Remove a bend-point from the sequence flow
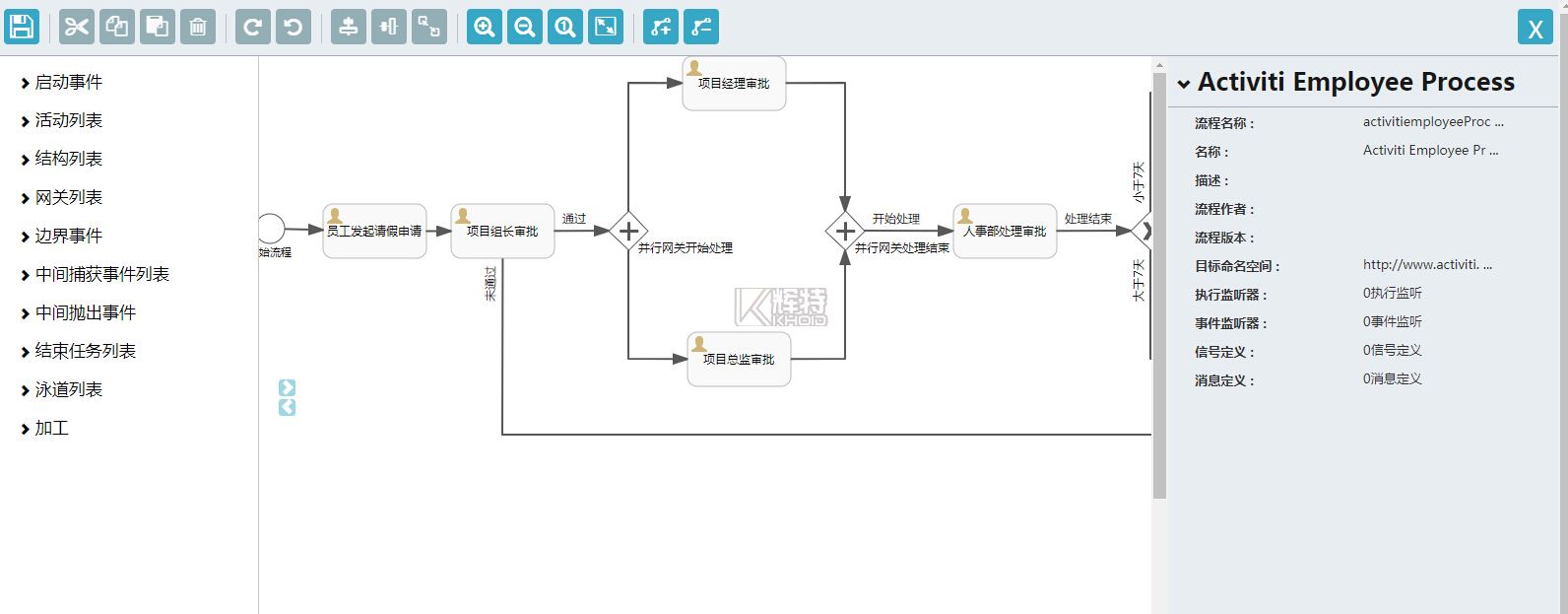The width and height of the screenshot is (1568, 614). coord(701,27)
